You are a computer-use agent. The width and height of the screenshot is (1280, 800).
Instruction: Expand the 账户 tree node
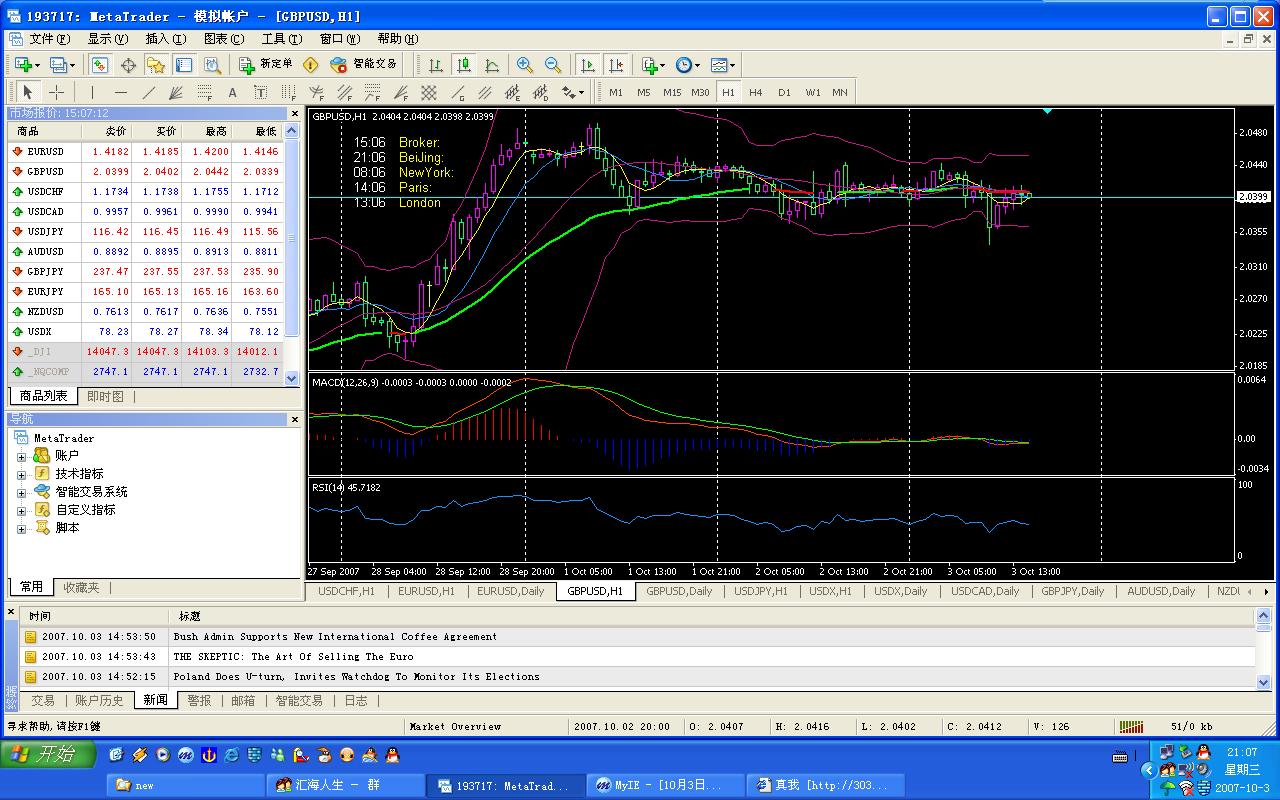[x=21, y=456]
